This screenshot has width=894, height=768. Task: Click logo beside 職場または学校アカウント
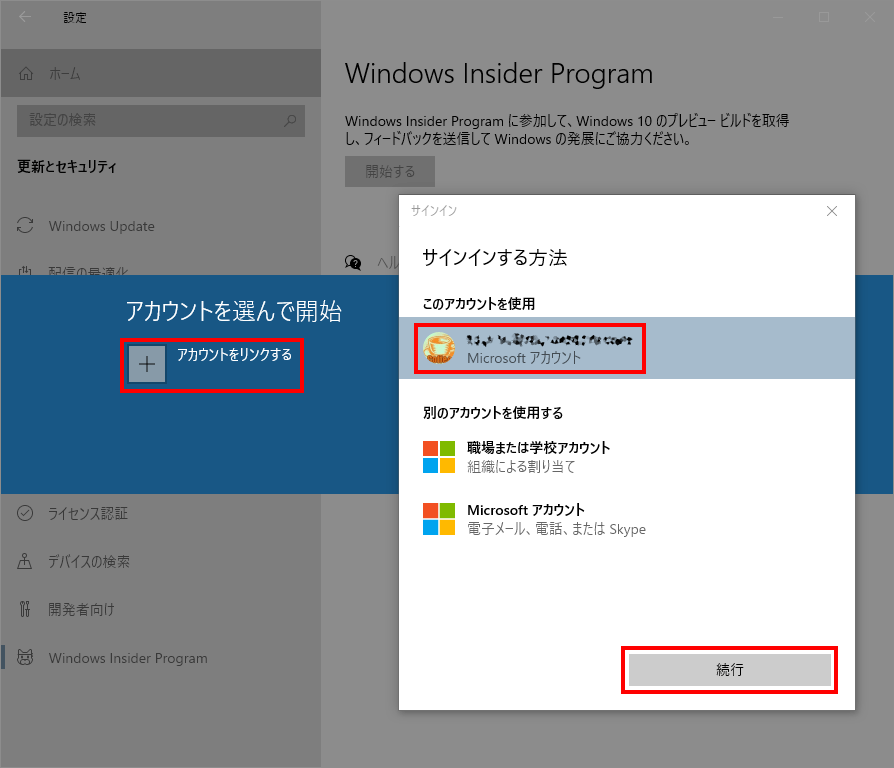(439, 457)
